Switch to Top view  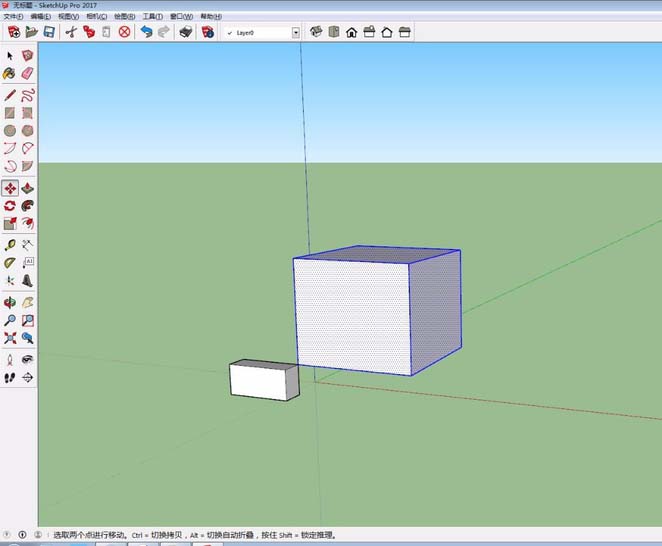[x=334, y=32]
